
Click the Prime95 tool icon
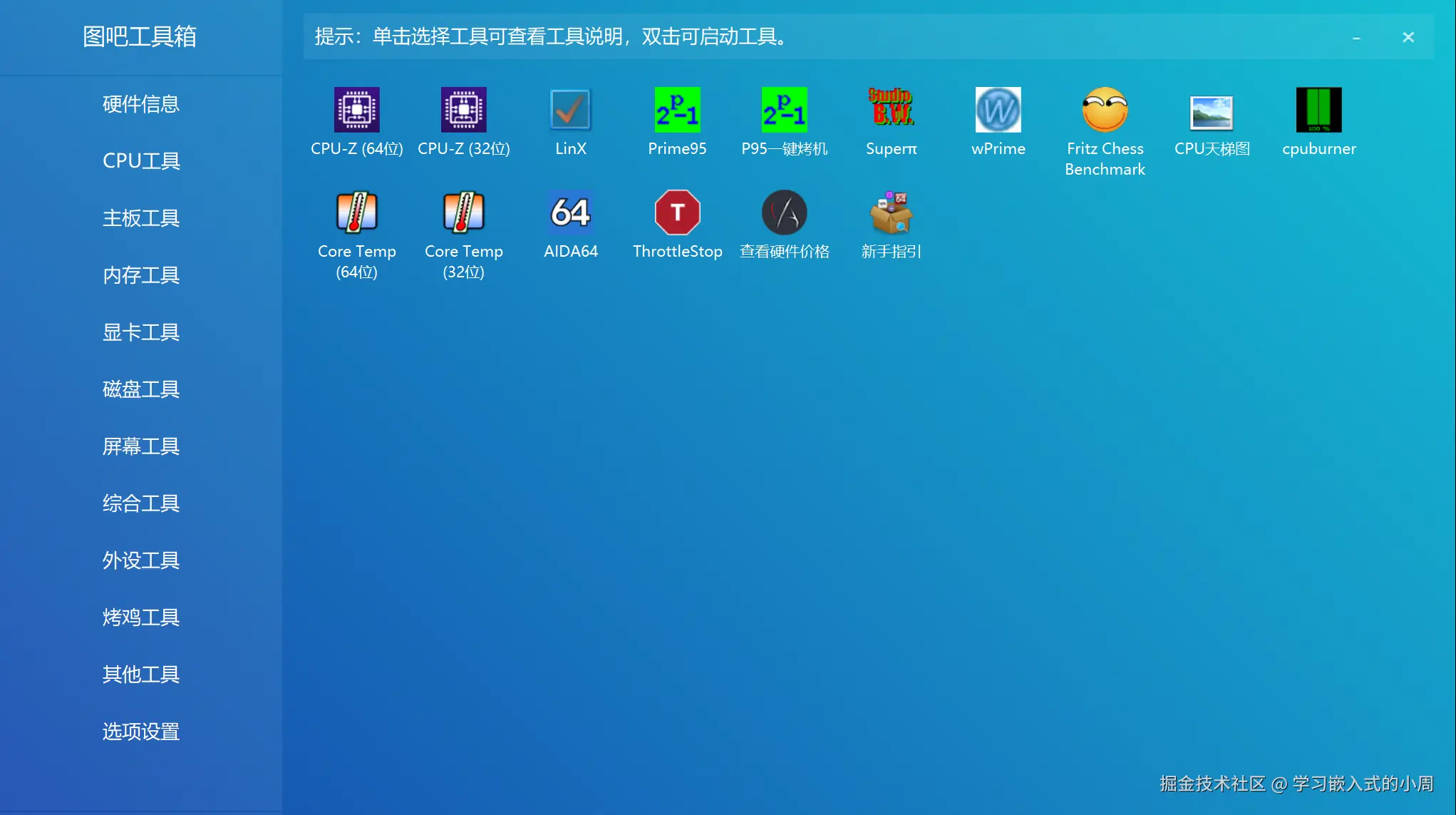click(x=677, y=110)
